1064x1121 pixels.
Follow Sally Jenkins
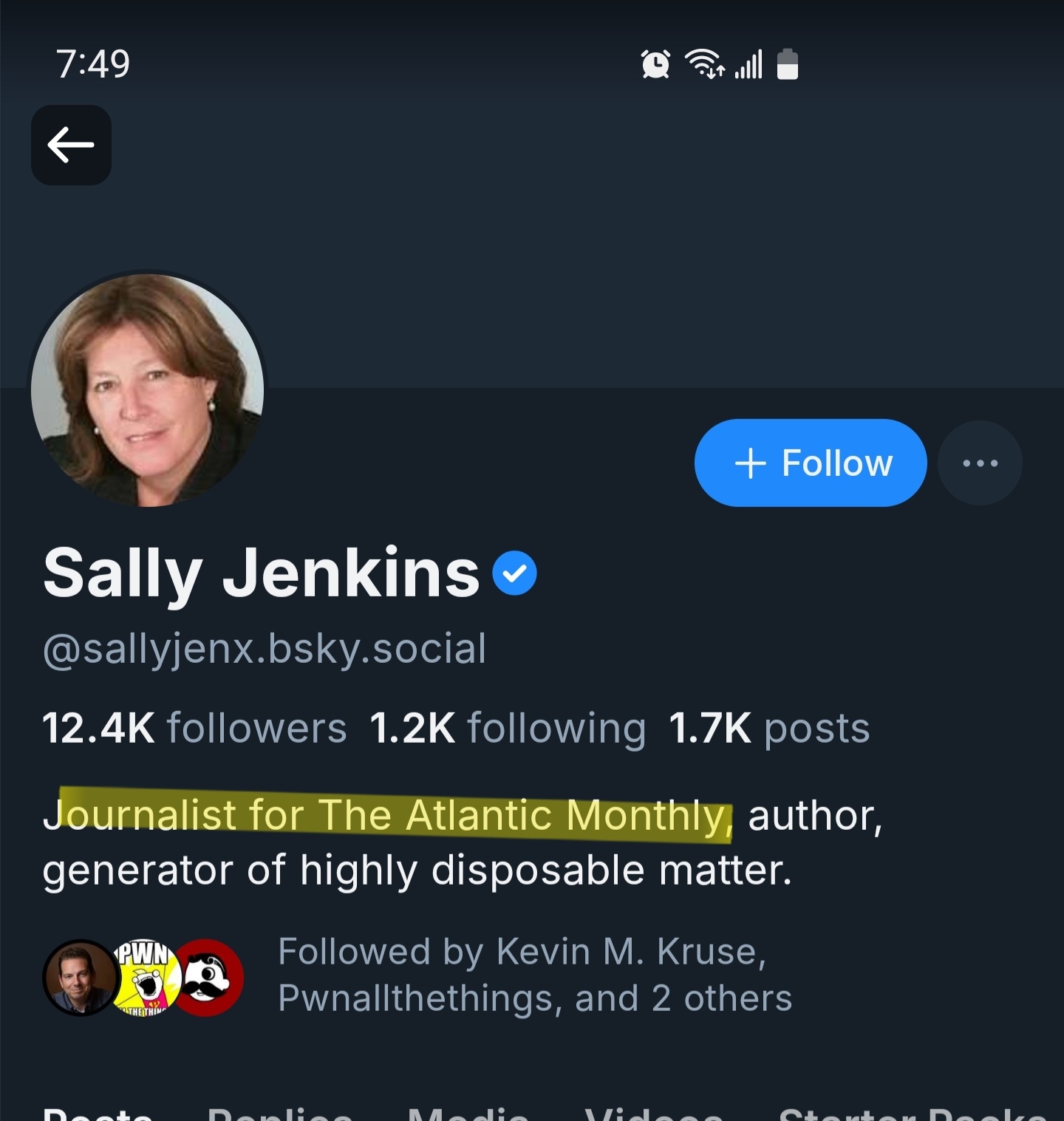811,463
